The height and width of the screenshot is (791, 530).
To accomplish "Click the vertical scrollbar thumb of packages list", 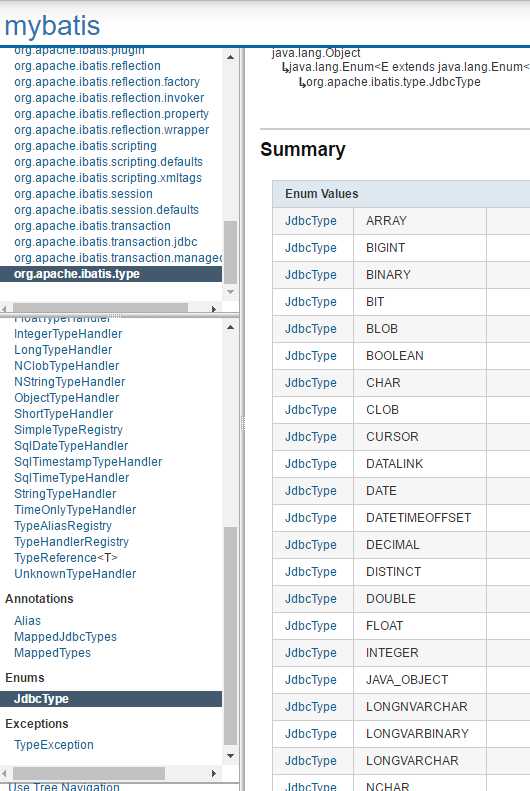I will pyautogui.click(x=230, y=252).
